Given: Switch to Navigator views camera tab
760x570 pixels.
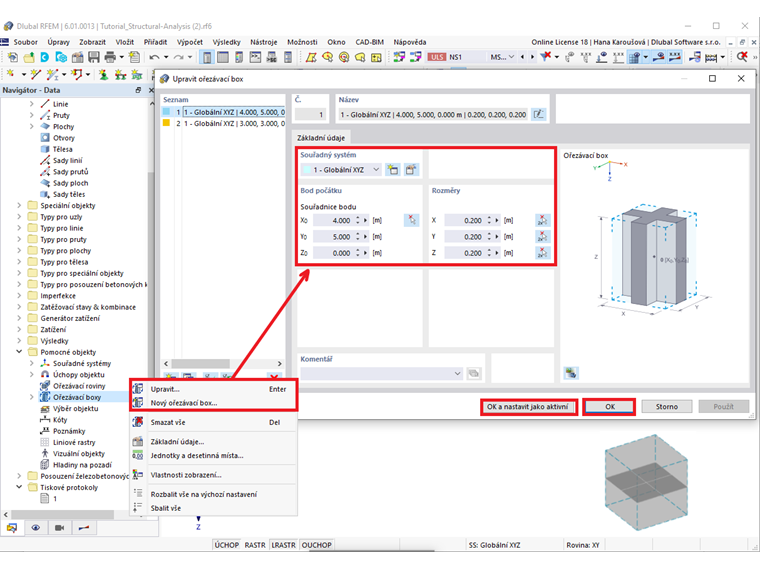Looking at the screenshot, I should (60, 527).
